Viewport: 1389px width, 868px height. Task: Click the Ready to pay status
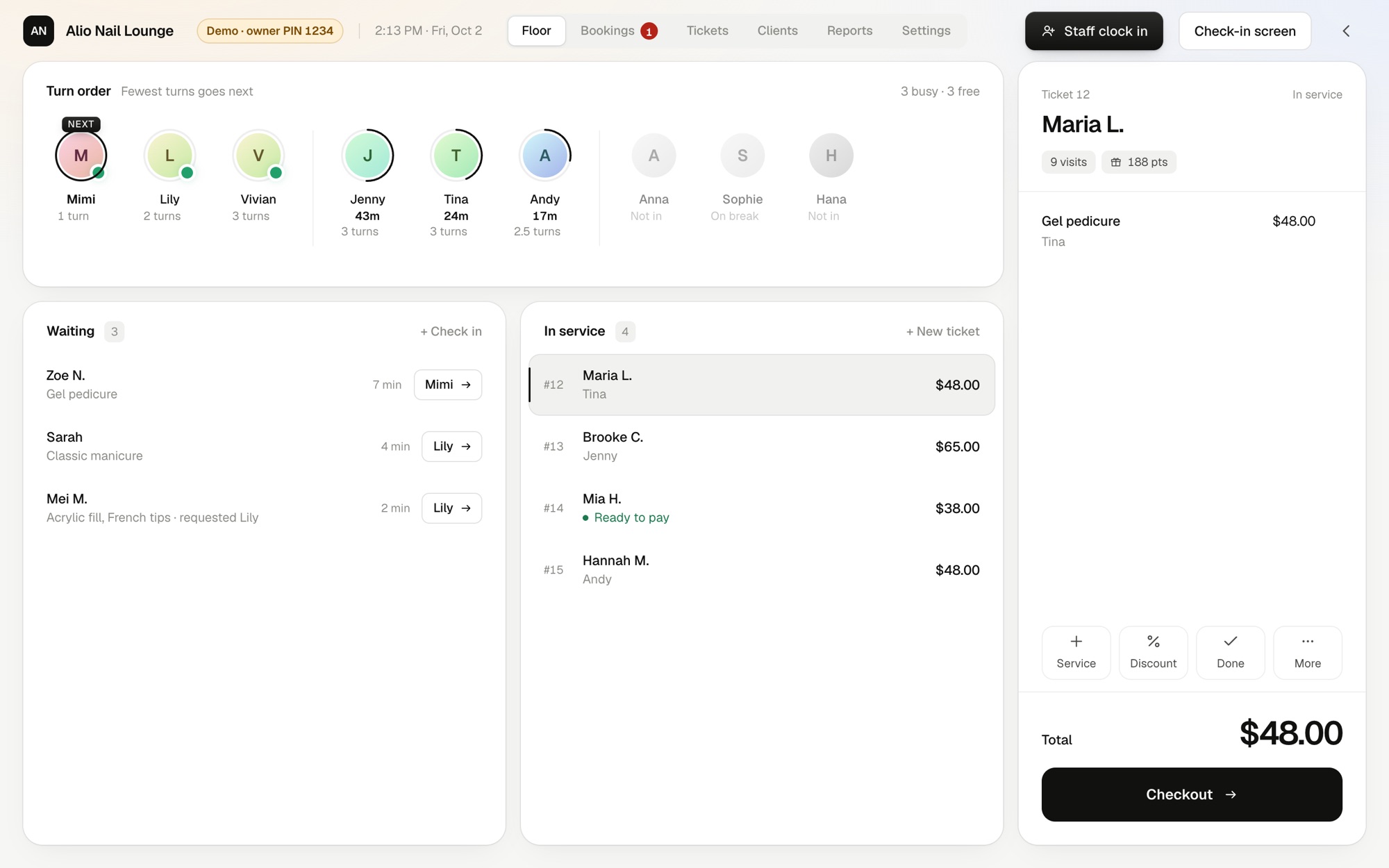(626, 517)
